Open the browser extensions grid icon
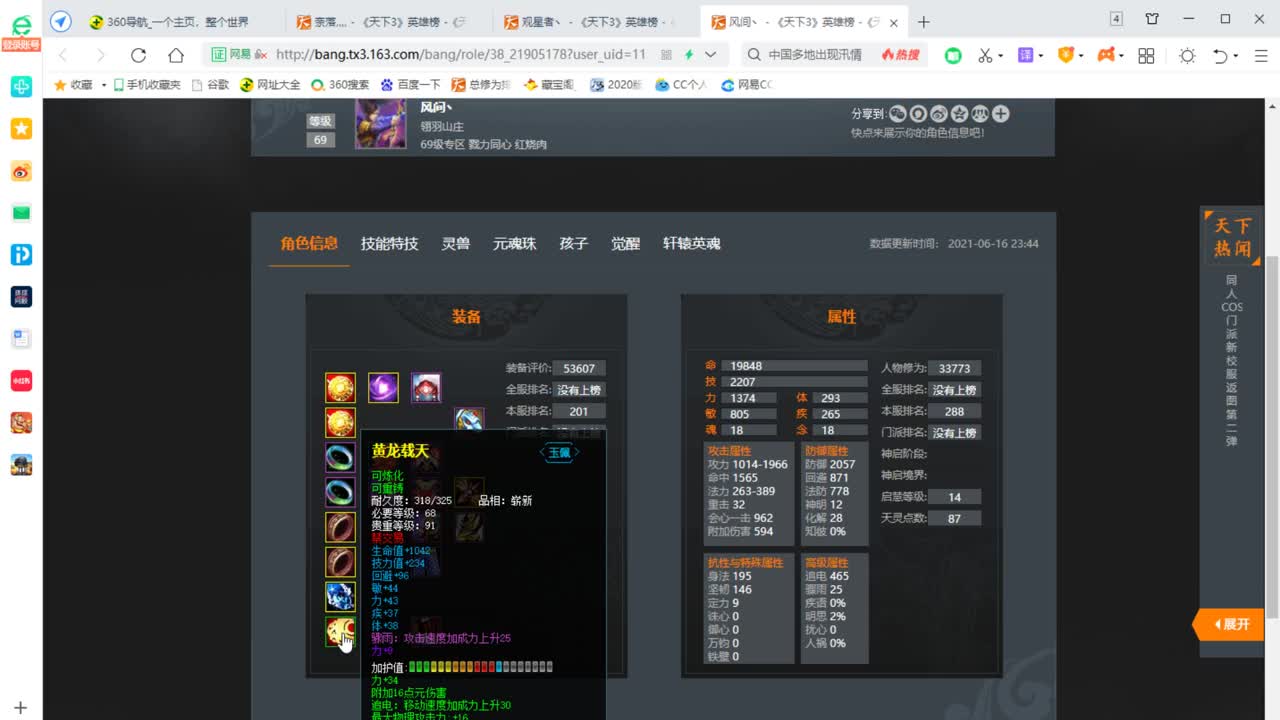Image resolution: width=1280 pixels, height=720 pixels. click(1147, 55)
